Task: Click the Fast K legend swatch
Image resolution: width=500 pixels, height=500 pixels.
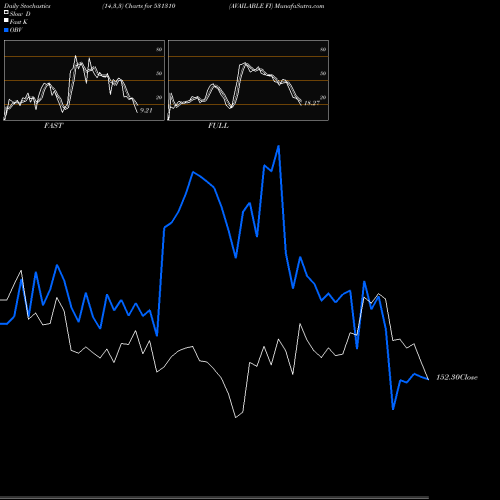Action: pyautogui.click(x=6, y=21)
